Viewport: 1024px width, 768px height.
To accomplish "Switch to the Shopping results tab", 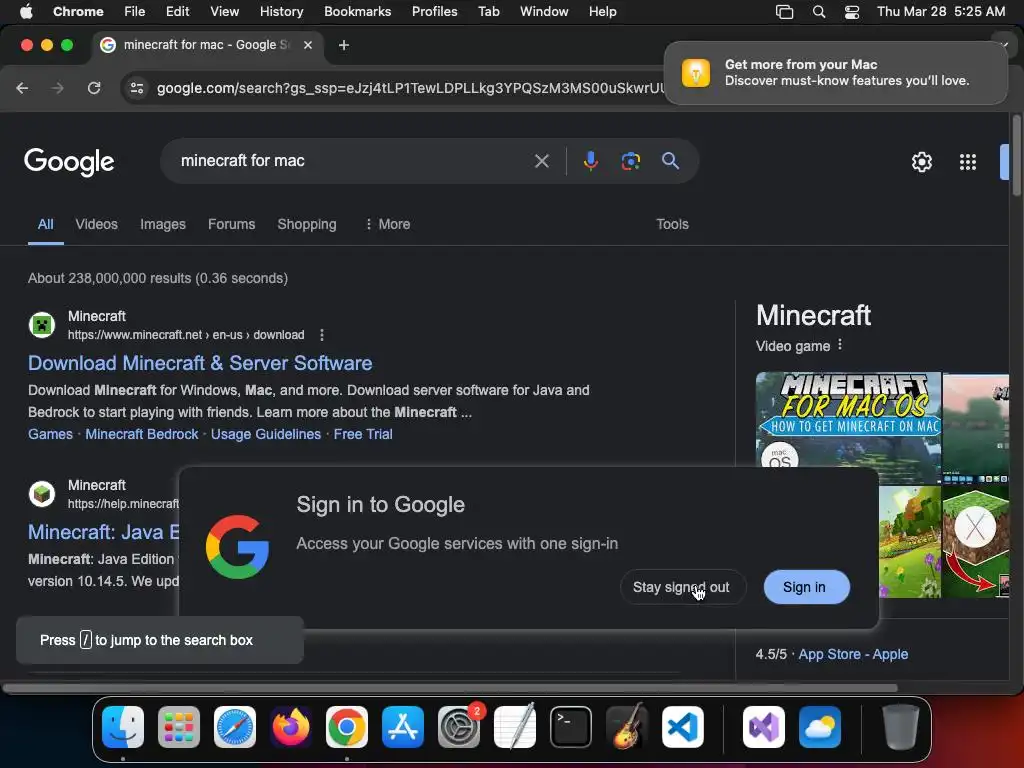I will [x=307, y=224].
